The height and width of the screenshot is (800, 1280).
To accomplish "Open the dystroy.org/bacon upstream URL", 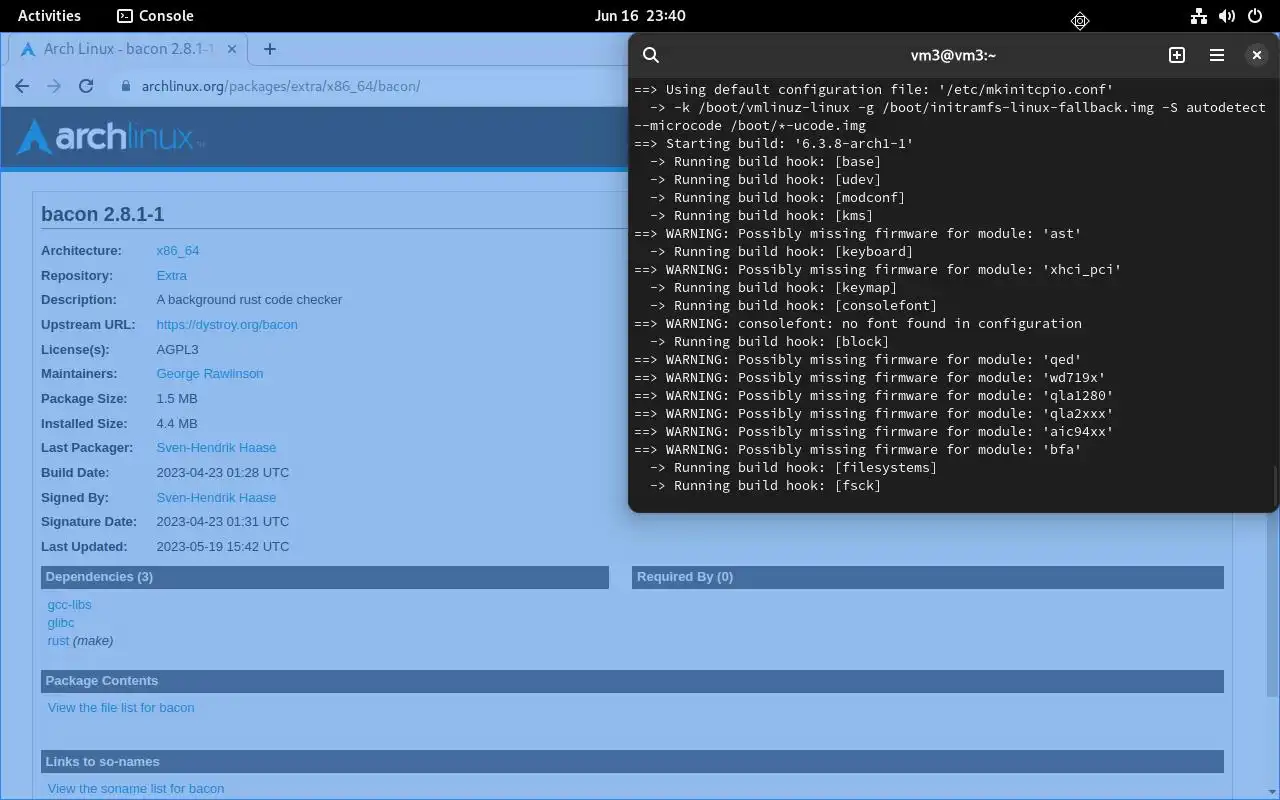I will point(227,324).
